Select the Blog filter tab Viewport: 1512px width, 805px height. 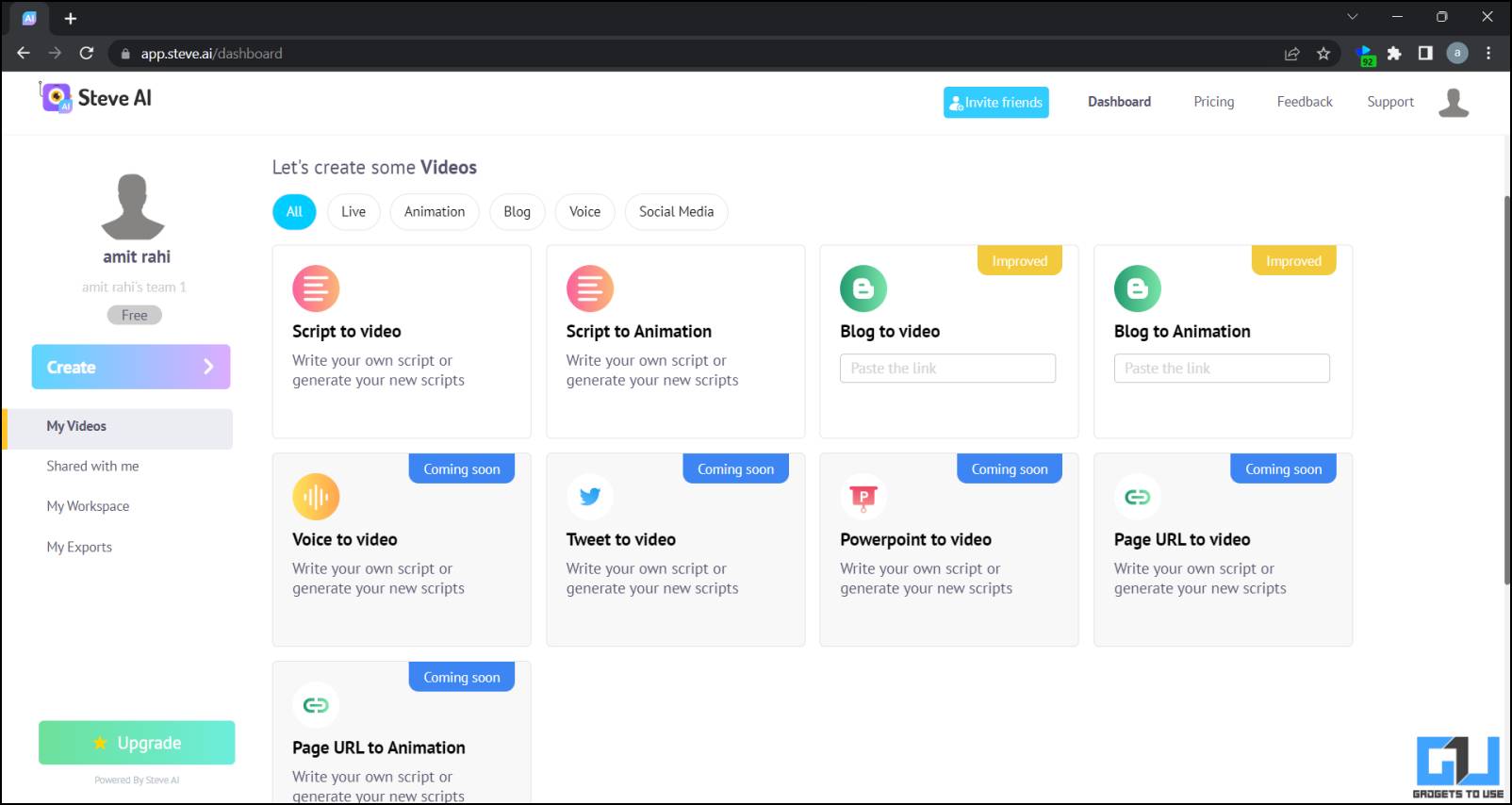517,212
